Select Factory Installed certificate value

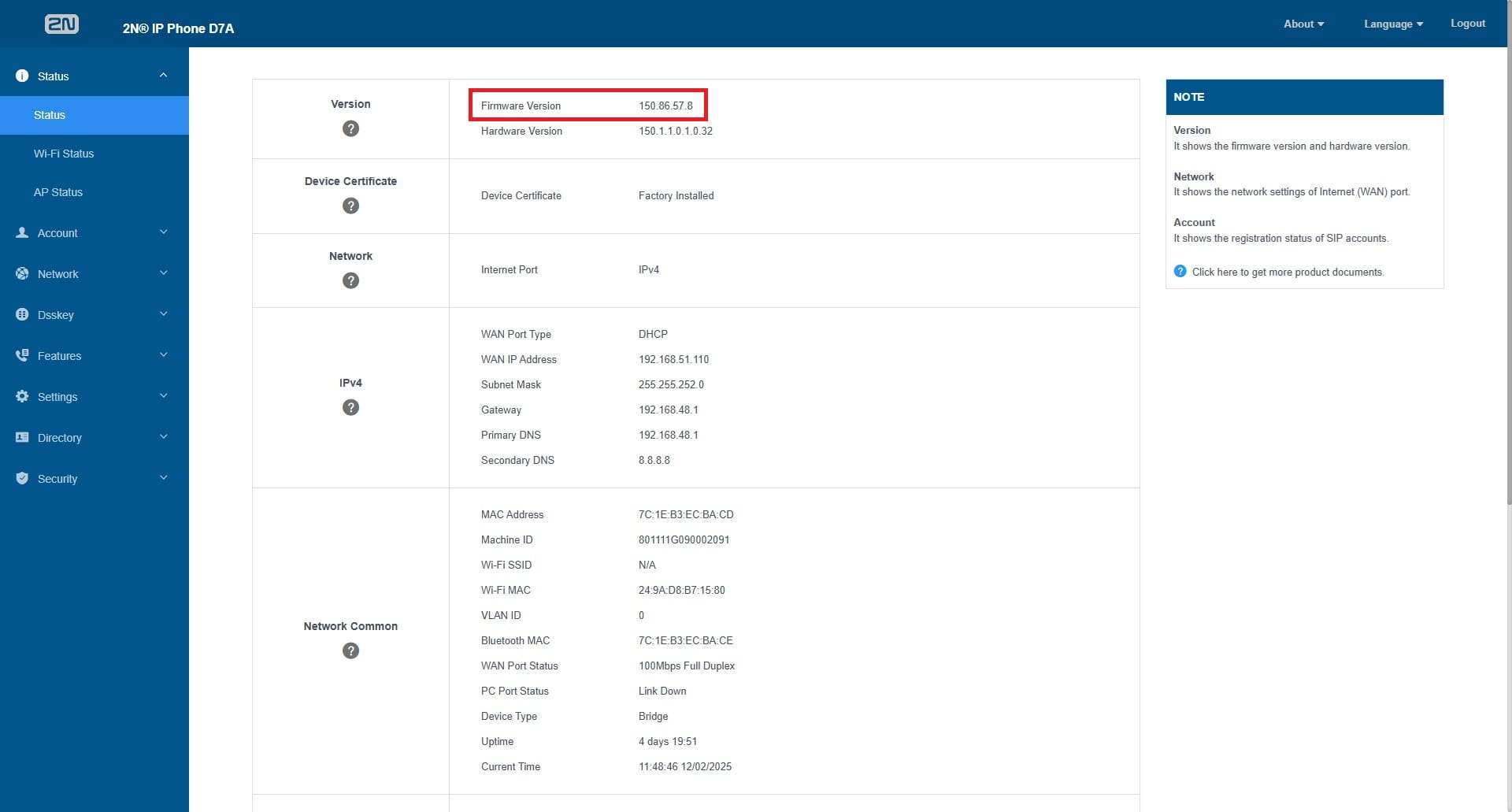(x=676, y=195)
